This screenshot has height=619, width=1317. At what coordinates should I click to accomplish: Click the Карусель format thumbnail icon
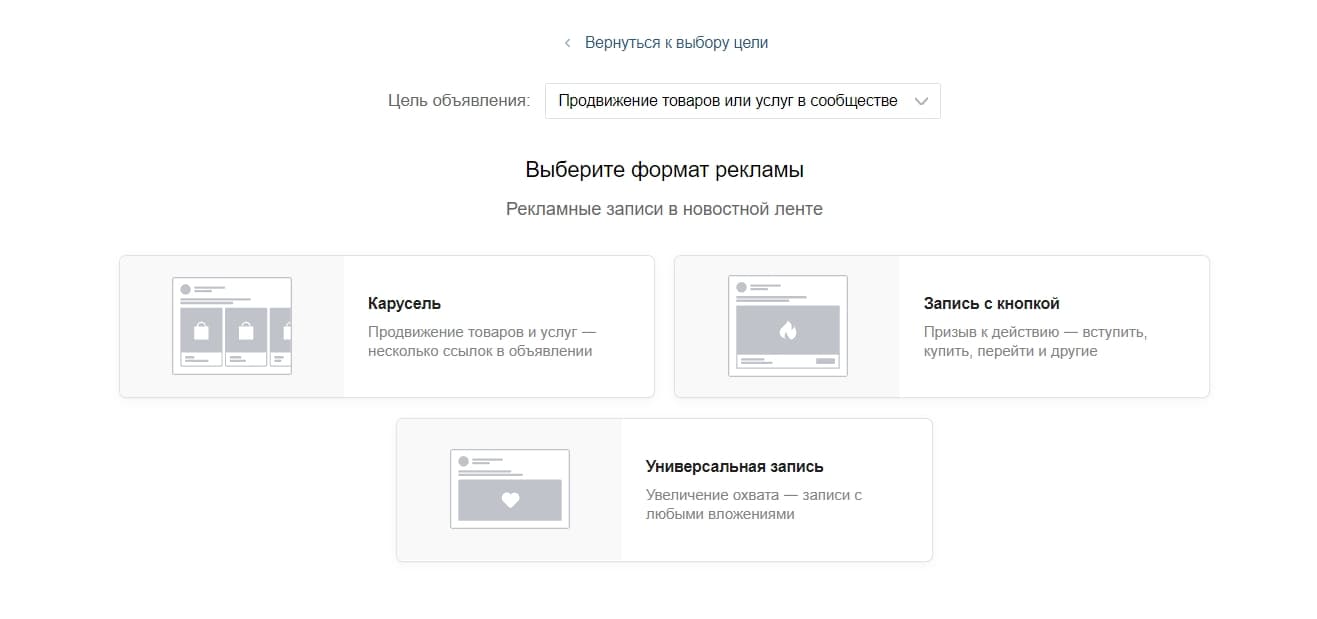(232, 325)
